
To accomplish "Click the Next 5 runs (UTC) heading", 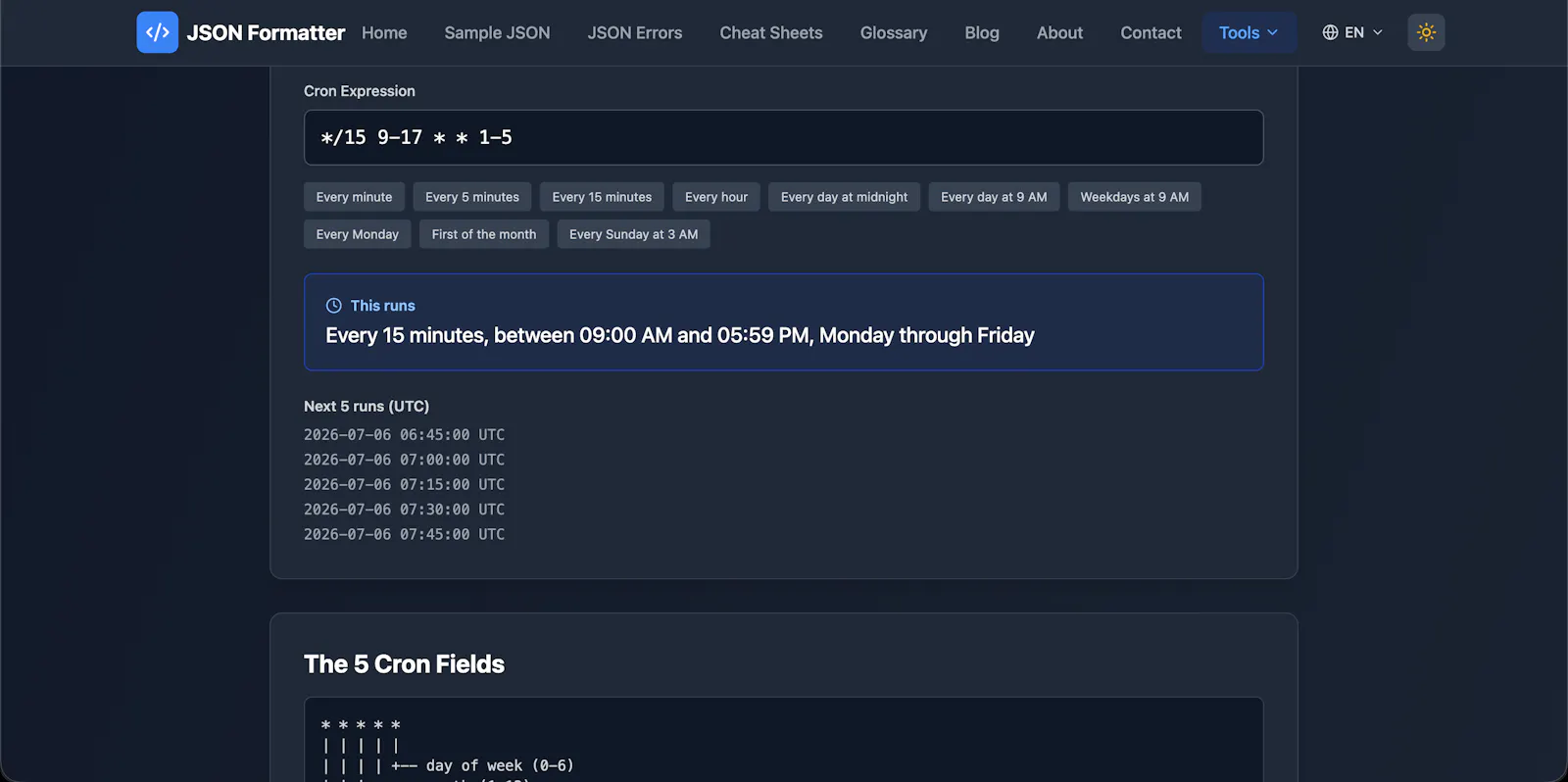I will click(x=367, y=406).
